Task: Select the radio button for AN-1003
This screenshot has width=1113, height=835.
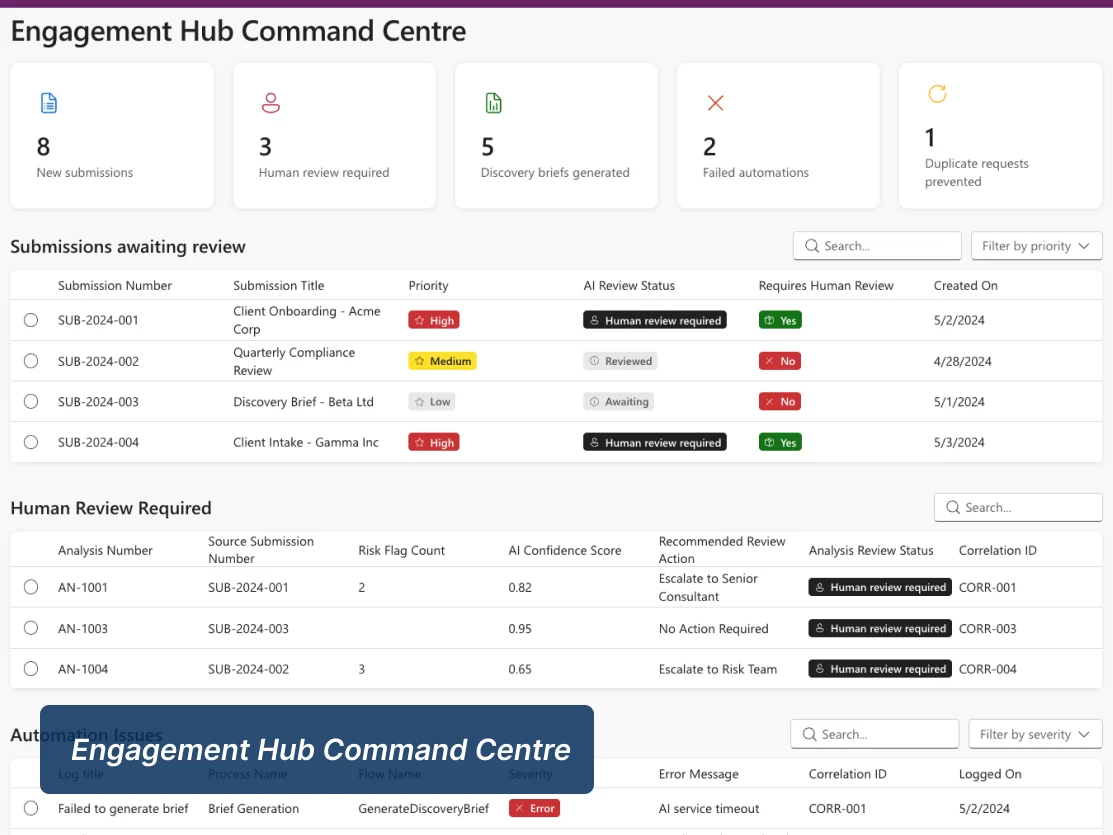Action: tap(31, 628)
